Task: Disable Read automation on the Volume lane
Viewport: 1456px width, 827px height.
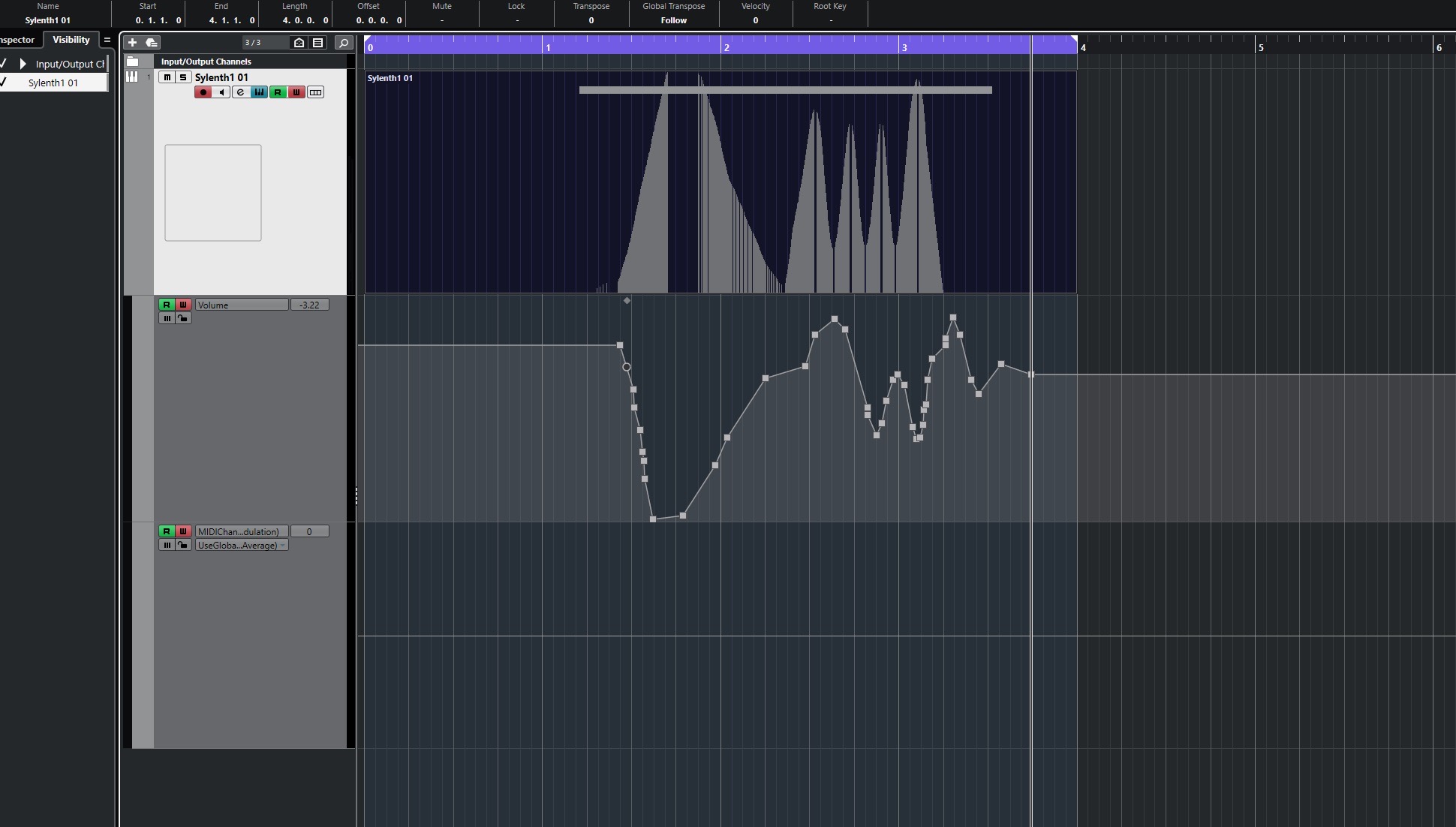Action: click(167, 305)
